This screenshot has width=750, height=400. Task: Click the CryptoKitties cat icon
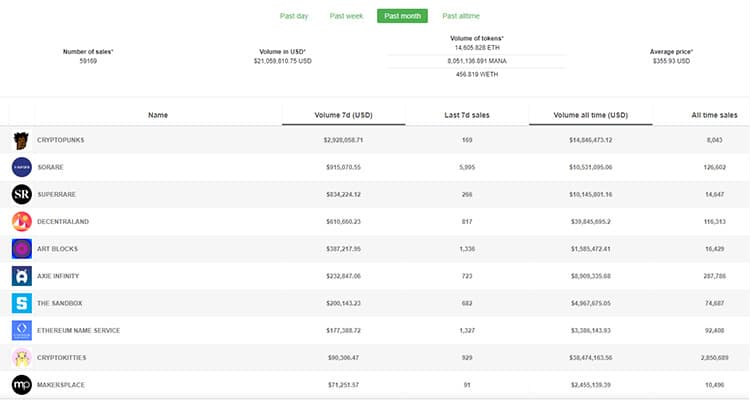pyautogui.click(x=22, y=358)
